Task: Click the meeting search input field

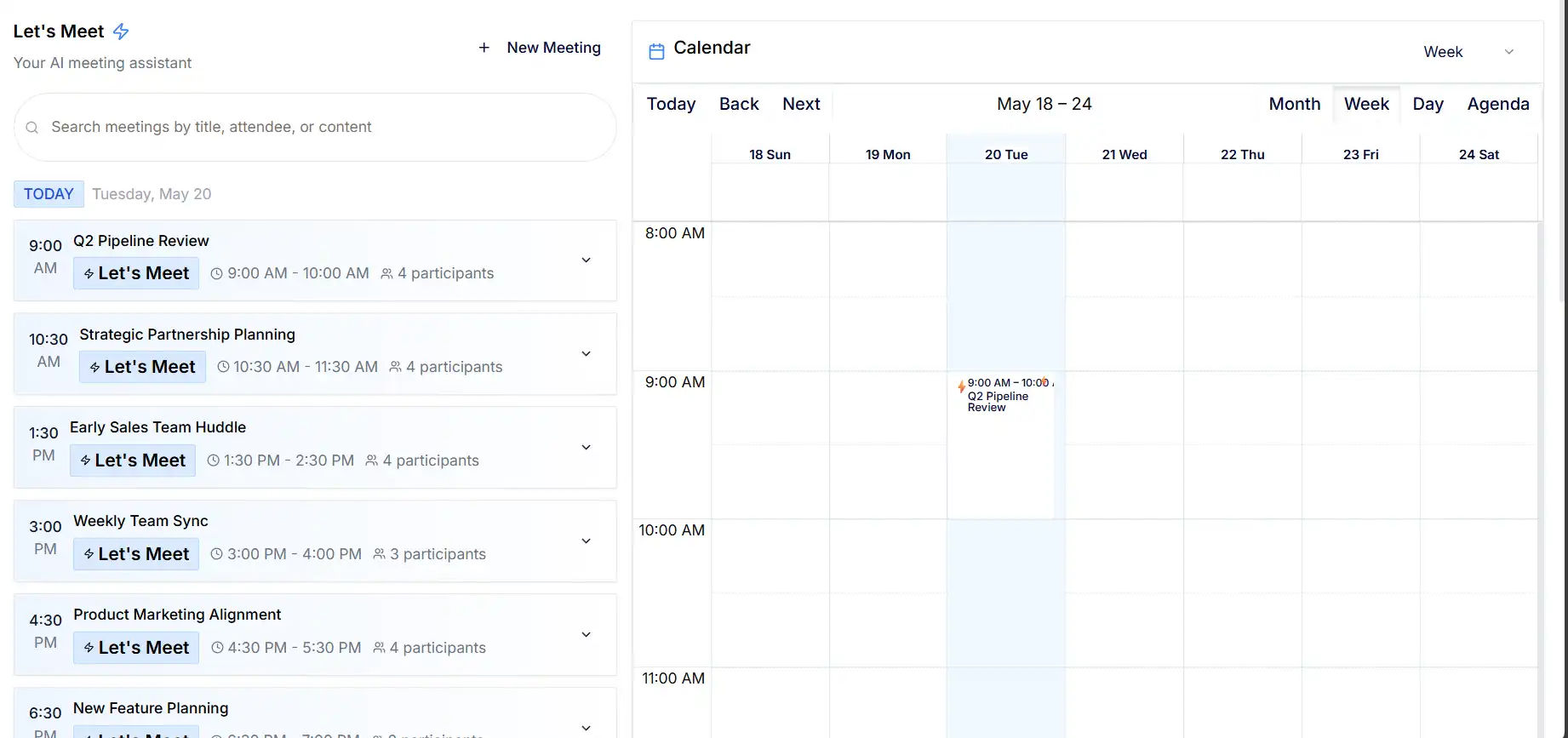Action: point(314,127)
